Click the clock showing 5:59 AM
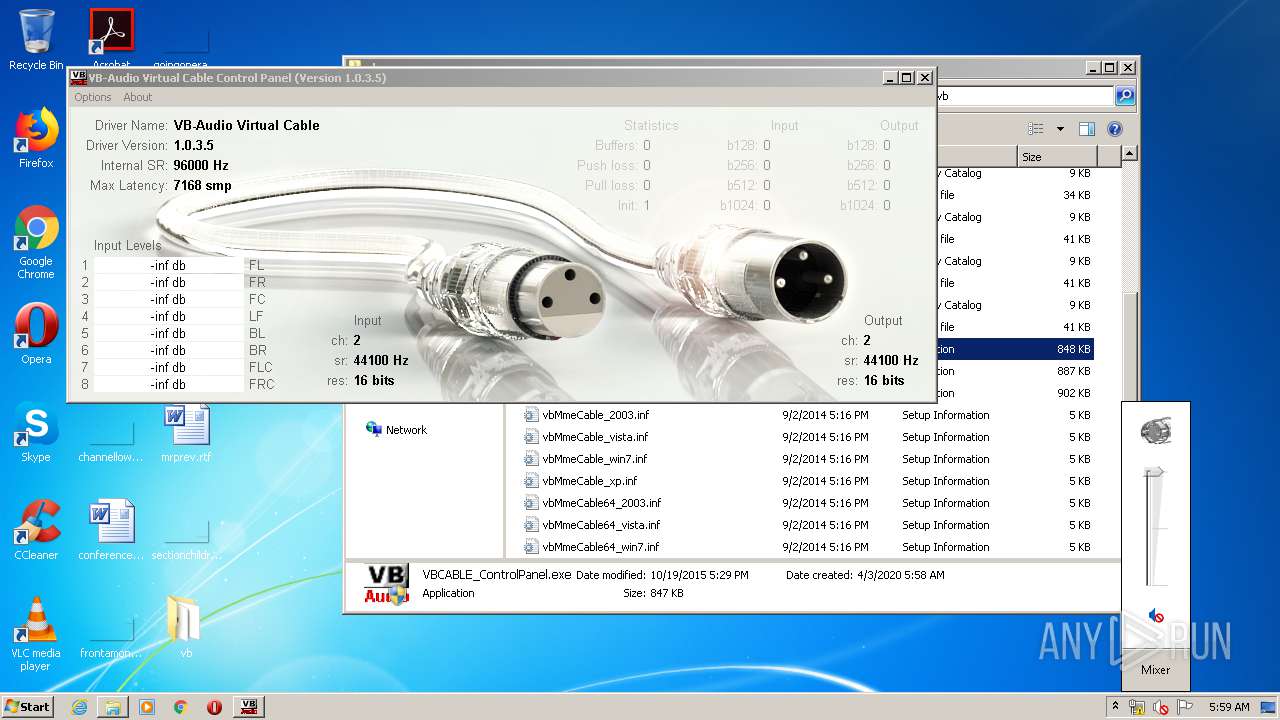This screenshot has width=1280, height=720. pyautogui.click(x=1229, y=707)
